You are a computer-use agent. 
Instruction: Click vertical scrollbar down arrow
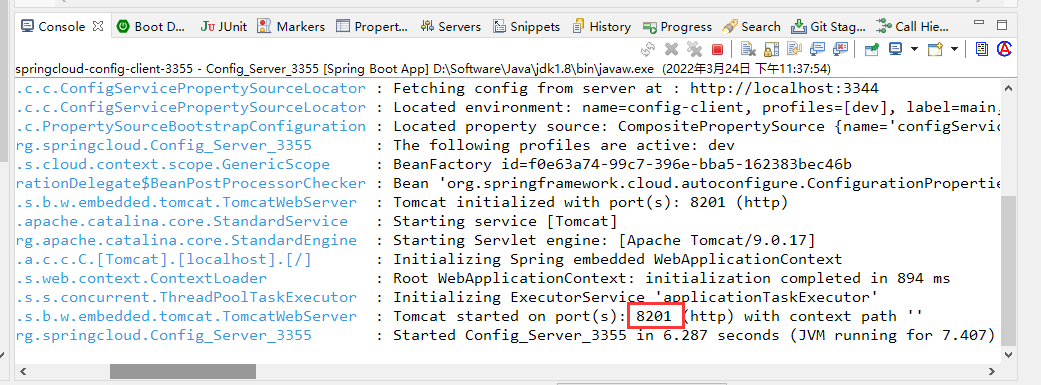click(x=1008, y=356)
